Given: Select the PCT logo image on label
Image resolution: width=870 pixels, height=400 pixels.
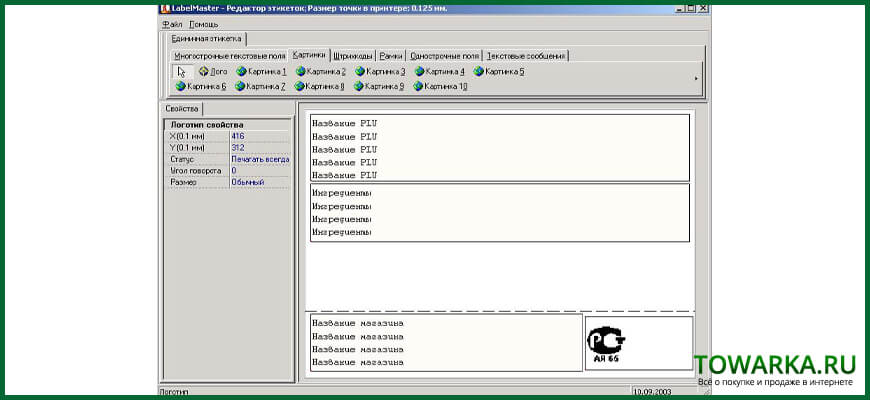Looking at the screenshot, I should 606,343.
